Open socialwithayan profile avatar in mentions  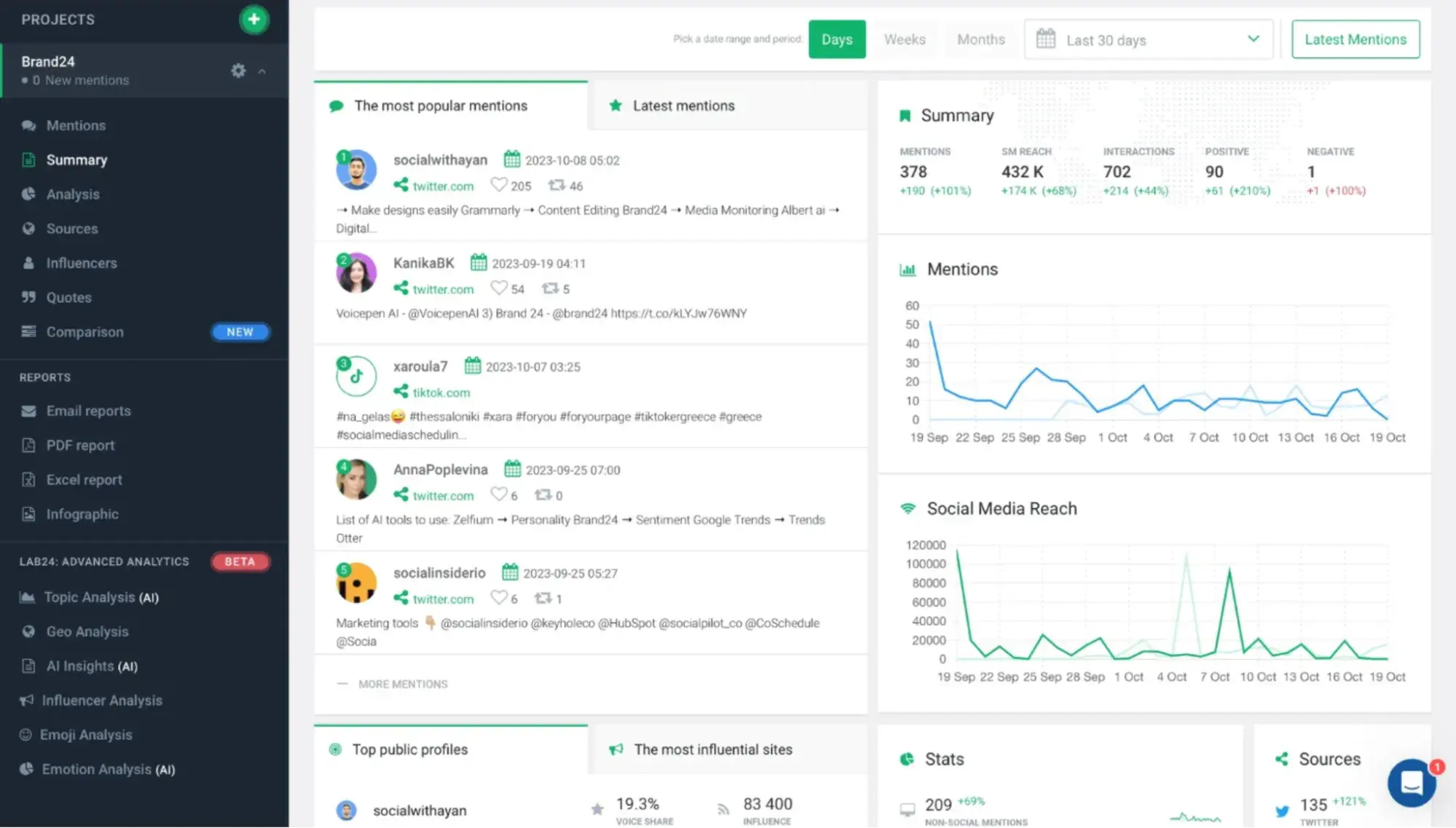tap(356, 170)
